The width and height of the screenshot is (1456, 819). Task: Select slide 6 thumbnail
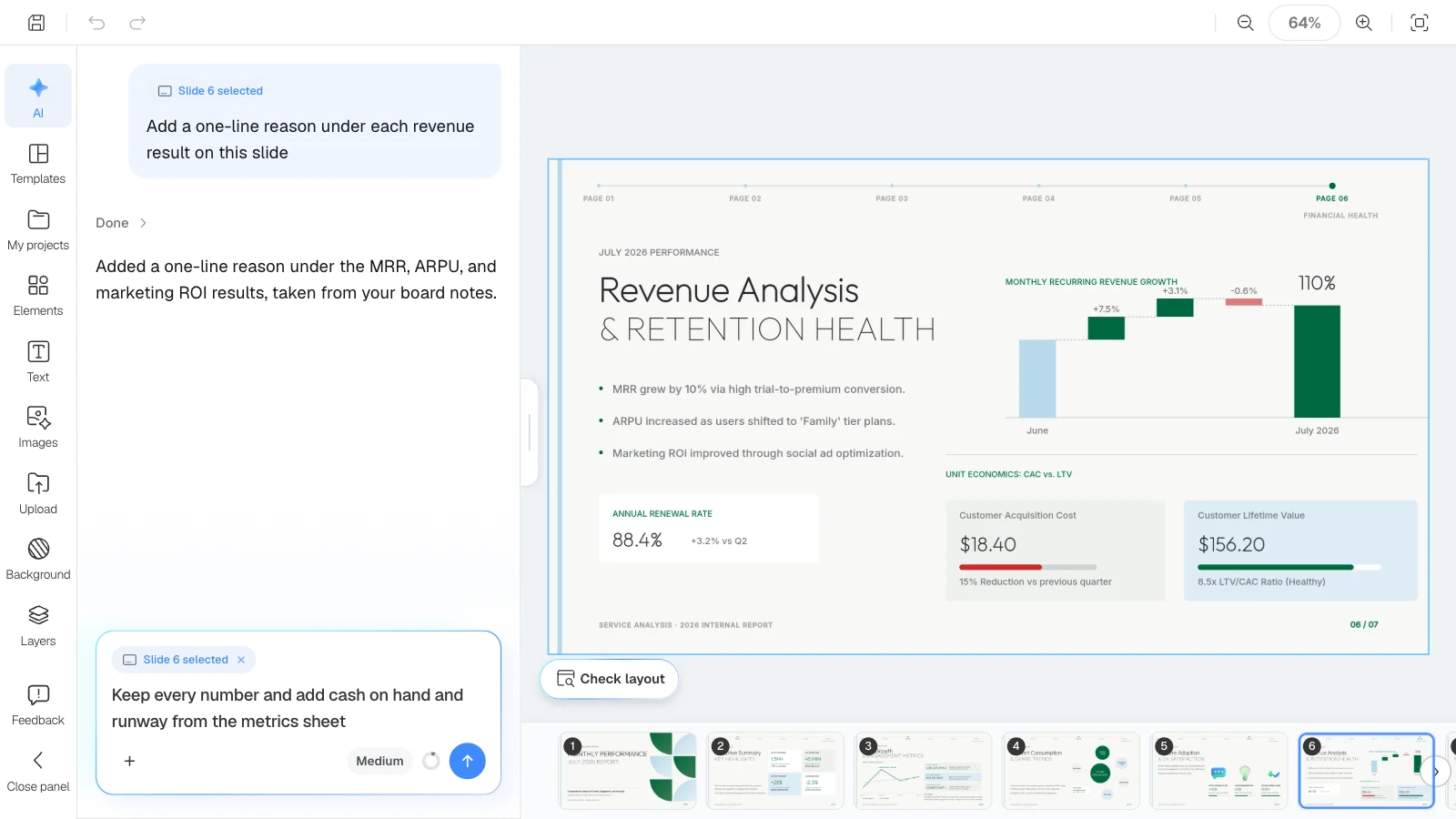pos(1366,771)
